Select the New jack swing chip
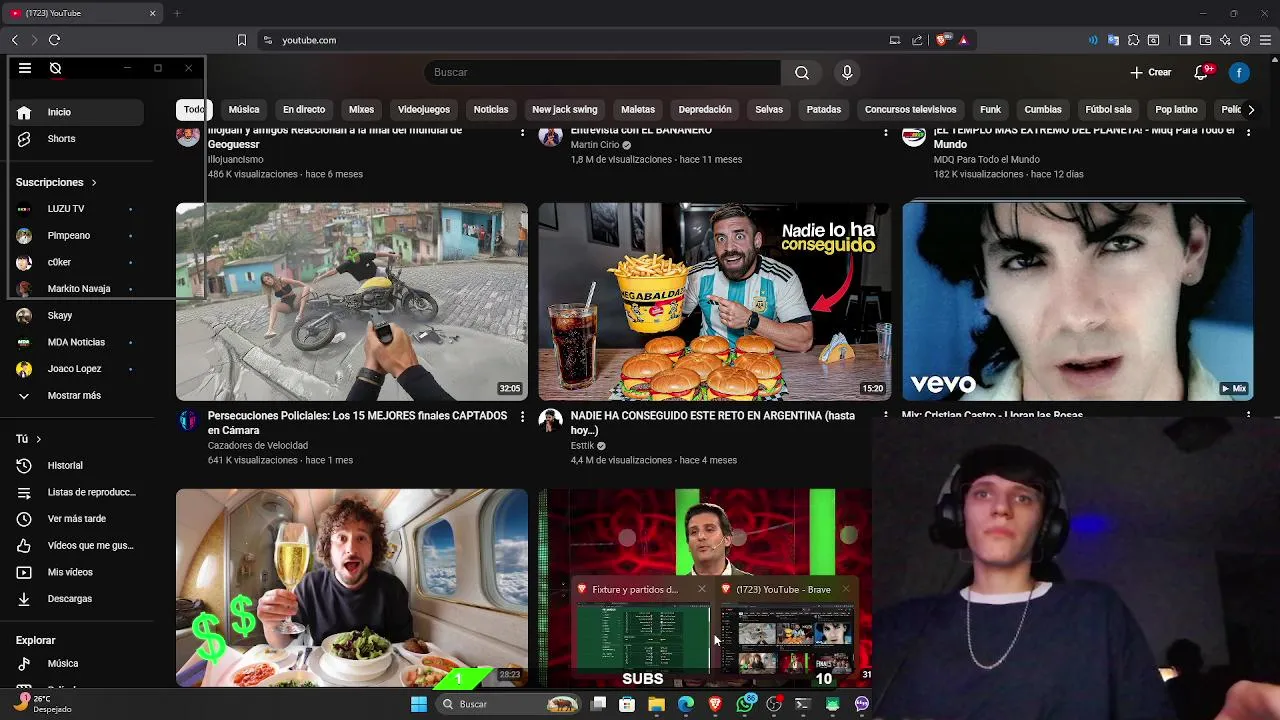This screenshot has width=1280, height=720. point(565,110)
